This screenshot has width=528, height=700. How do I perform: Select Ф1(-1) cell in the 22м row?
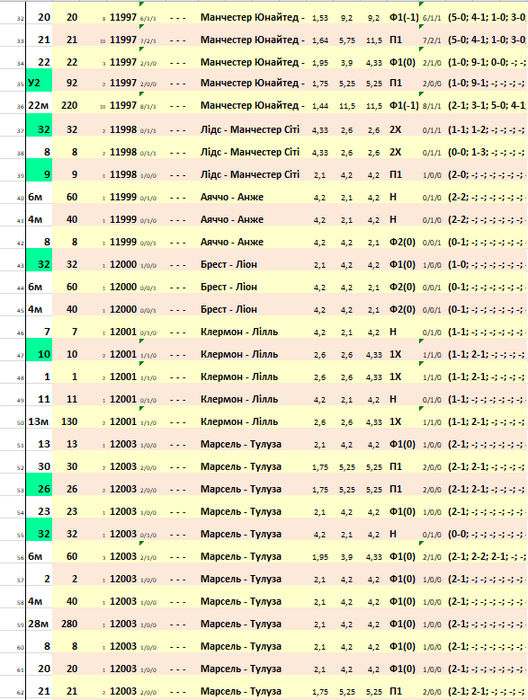coord(404,106)
